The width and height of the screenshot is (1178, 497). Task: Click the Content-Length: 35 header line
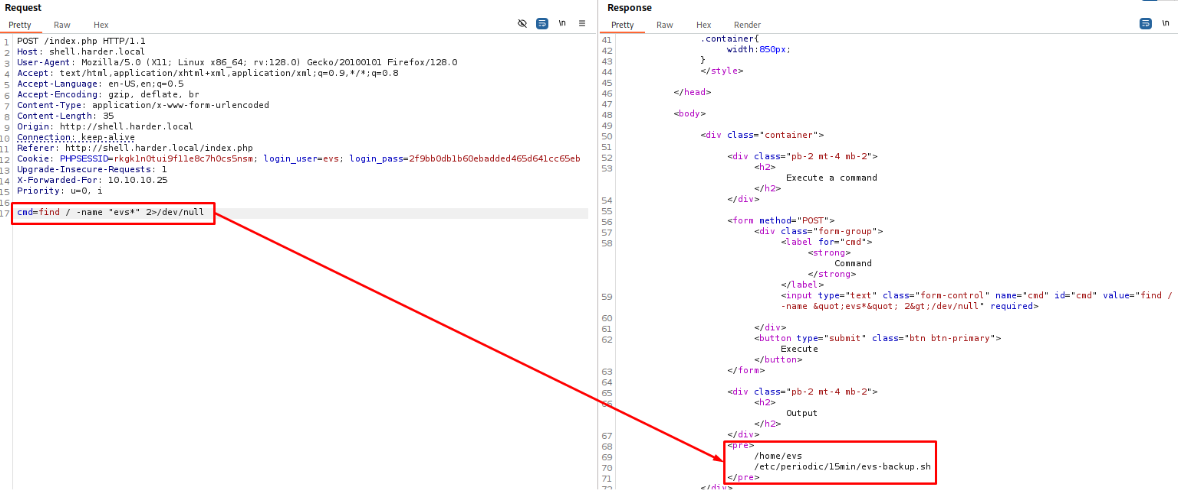click(x=65, y=116)
